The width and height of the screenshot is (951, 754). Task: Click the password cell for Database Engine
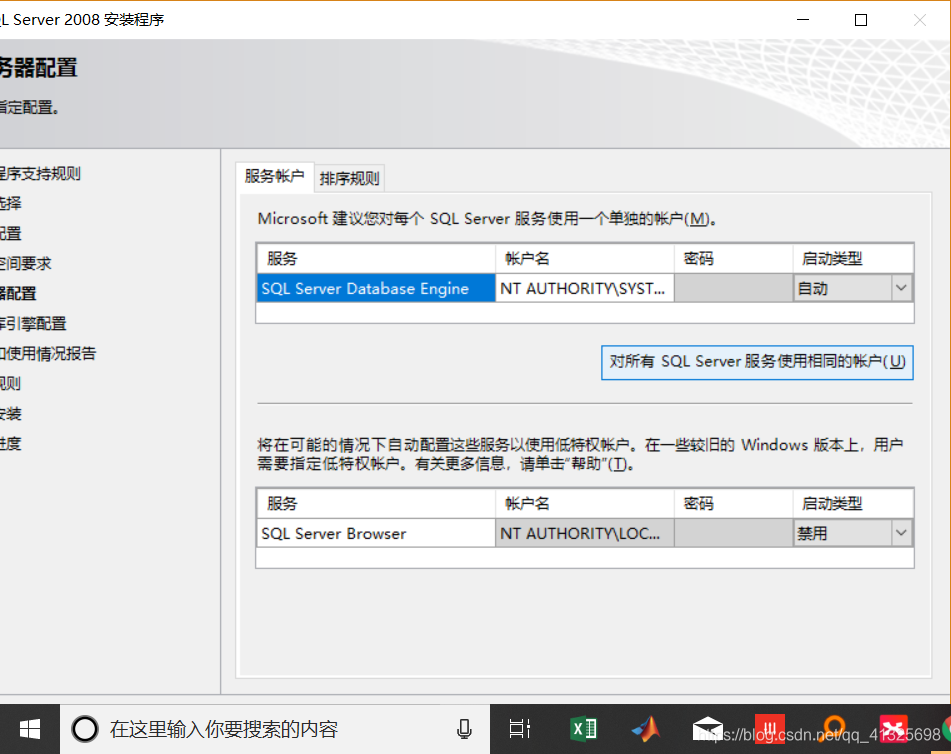pos(733,288)
